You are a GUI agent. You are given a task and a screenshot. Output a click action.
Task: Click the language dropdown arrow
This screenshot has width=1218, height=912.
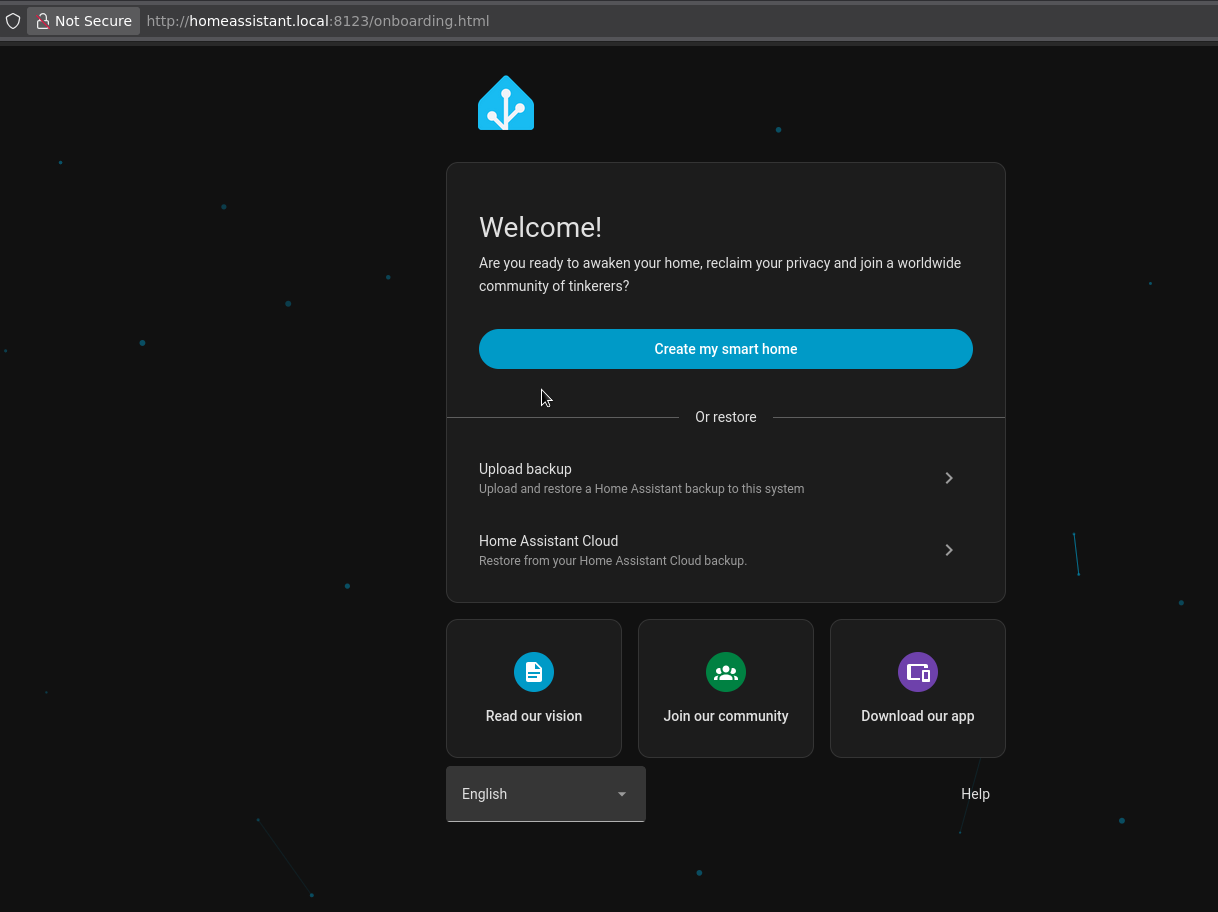tap(622, 794)
